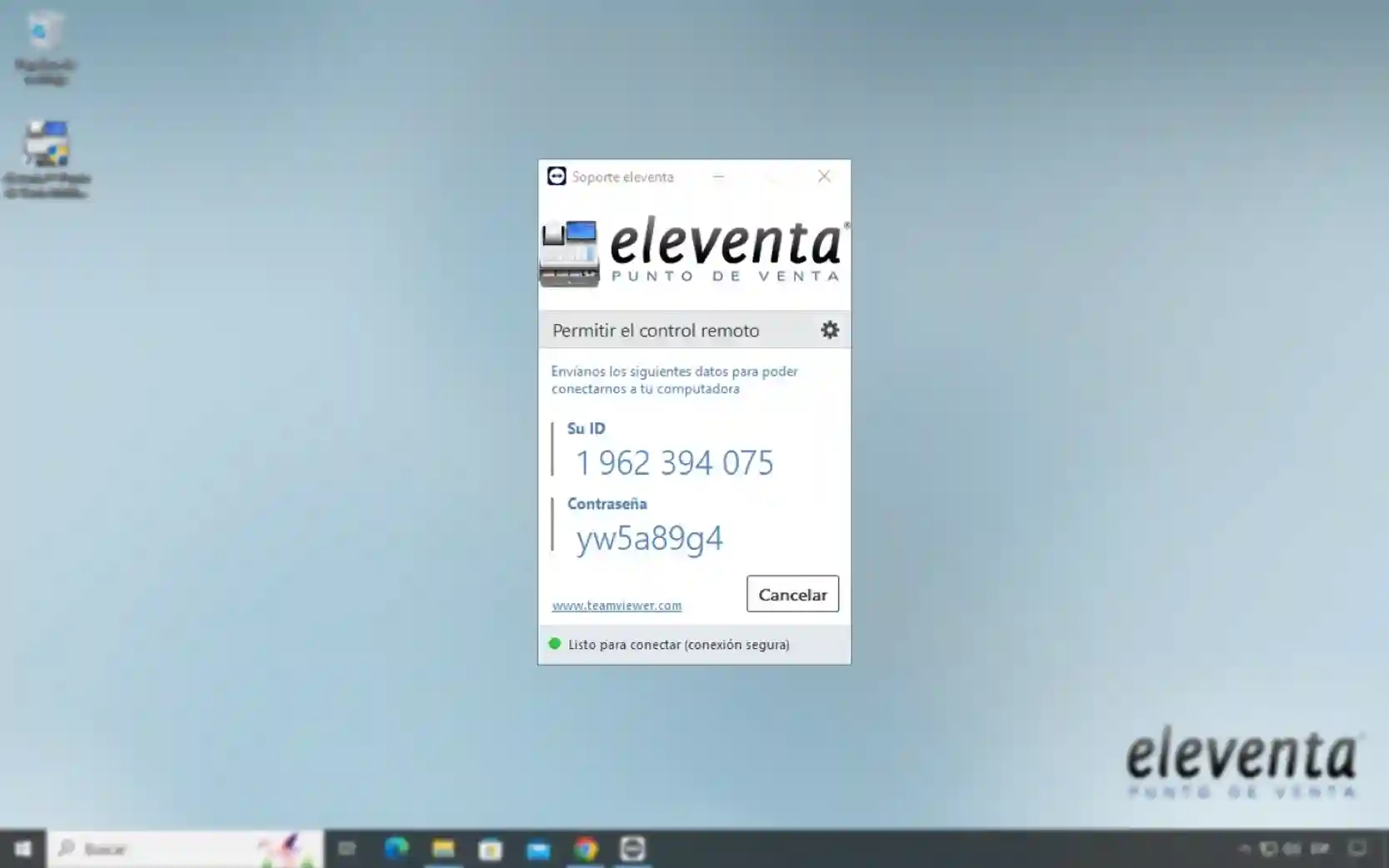The width and height of the screenshot is (1389, 868).
Task: Open the Recycle Bin desktop icon
Action: coord(45,46)
